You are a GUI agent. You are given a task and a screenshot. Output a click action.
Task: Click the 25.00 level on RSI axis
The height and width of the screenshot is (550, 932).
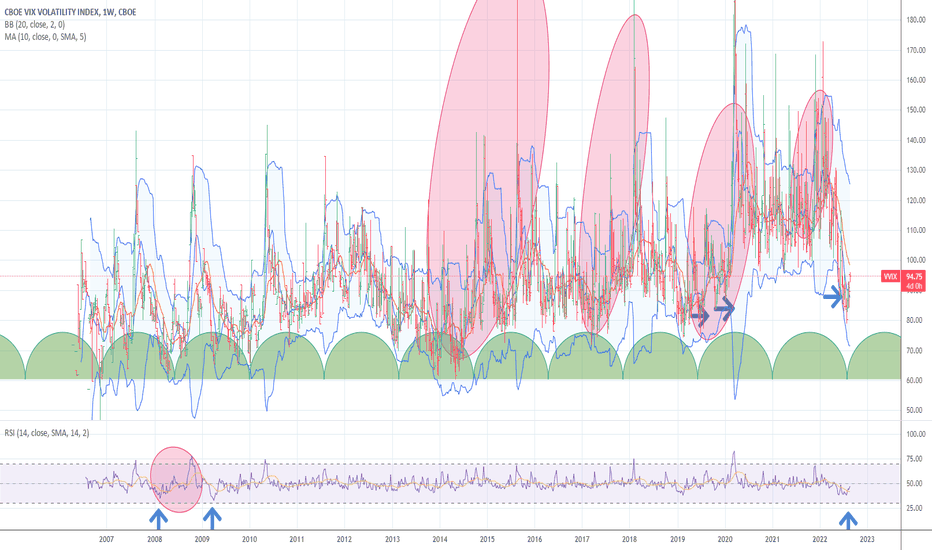click(916, 508)
